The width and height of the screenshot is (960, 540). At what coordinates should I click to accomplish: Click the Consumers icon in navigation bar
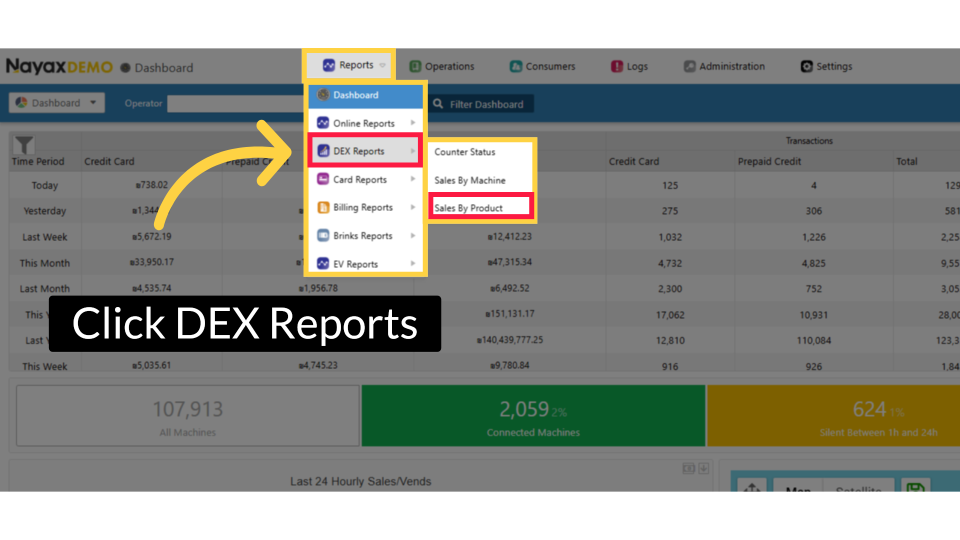tap(516, 67)
